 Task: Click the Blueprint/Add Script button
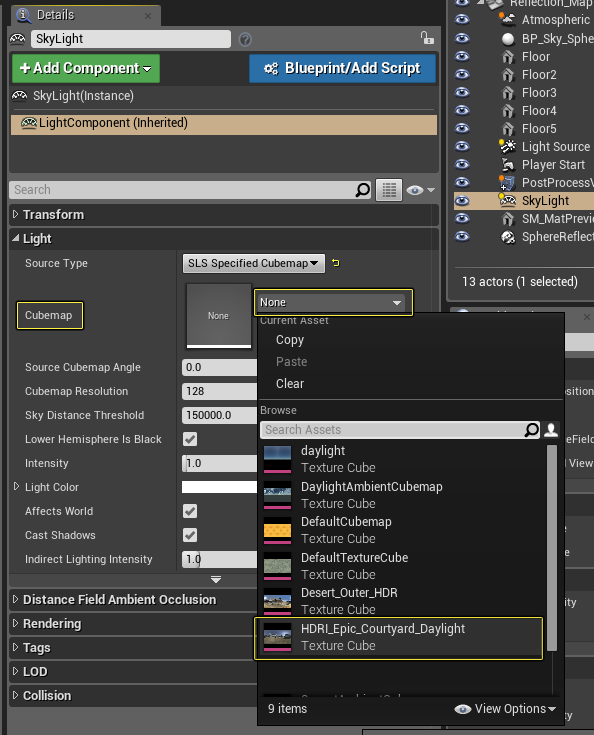coord(343,68)
